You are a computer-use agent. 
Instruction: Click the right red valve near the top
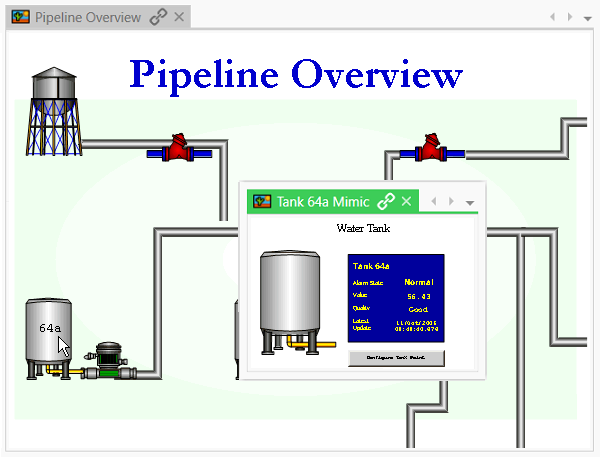click(x=431, y=149)
